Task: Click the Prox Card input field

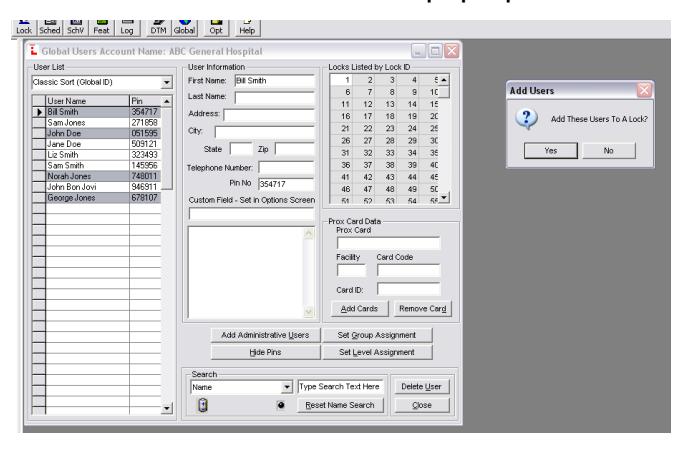Action: (x=388, y=243)
